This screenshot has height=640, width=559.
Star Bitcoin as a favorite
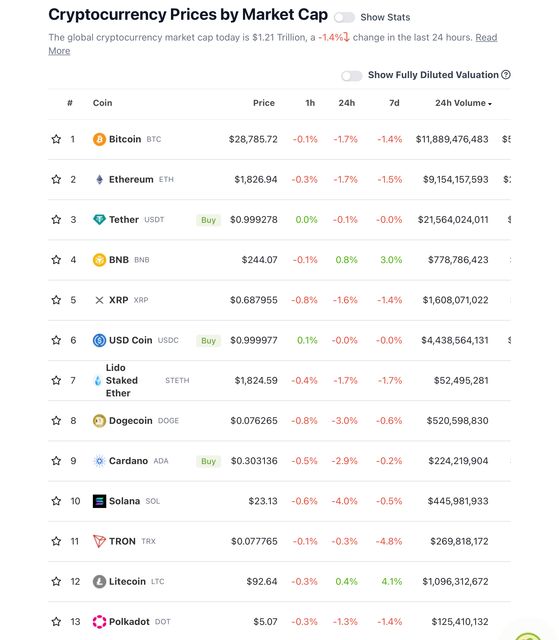(56, 139)
